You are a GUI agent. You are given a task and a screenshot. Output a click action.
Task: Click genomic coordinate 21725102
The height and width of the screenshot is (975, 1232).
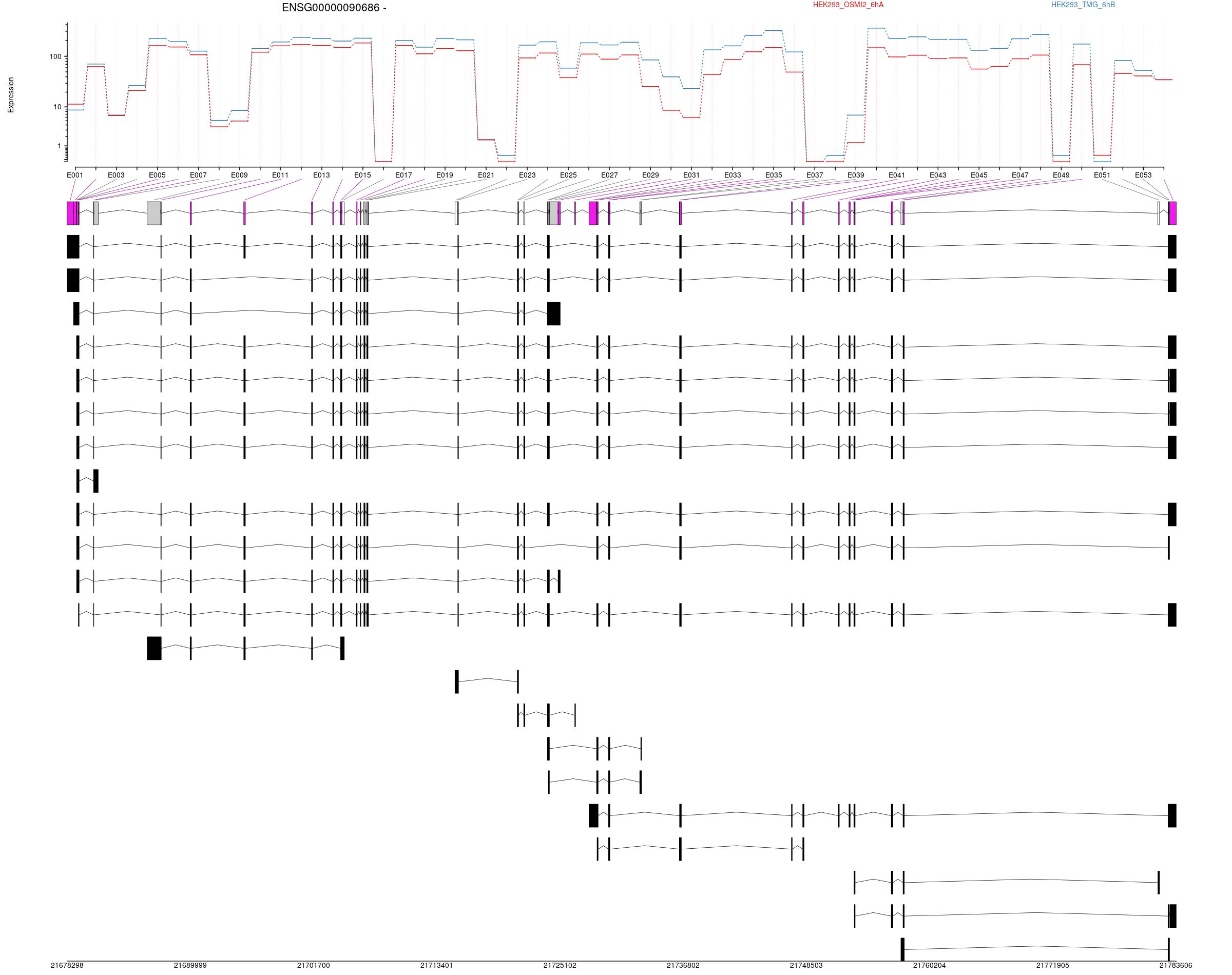pos(560,966)
